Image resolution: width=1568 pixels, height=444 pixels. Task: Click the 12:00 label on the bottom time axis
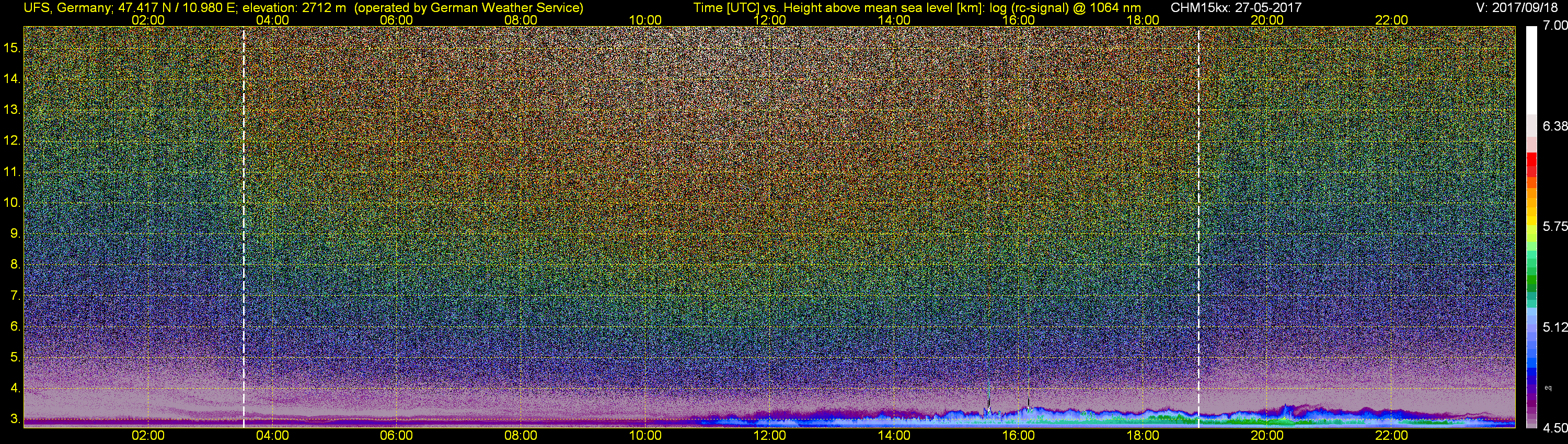pyautogui.click(x=769, y=436)
